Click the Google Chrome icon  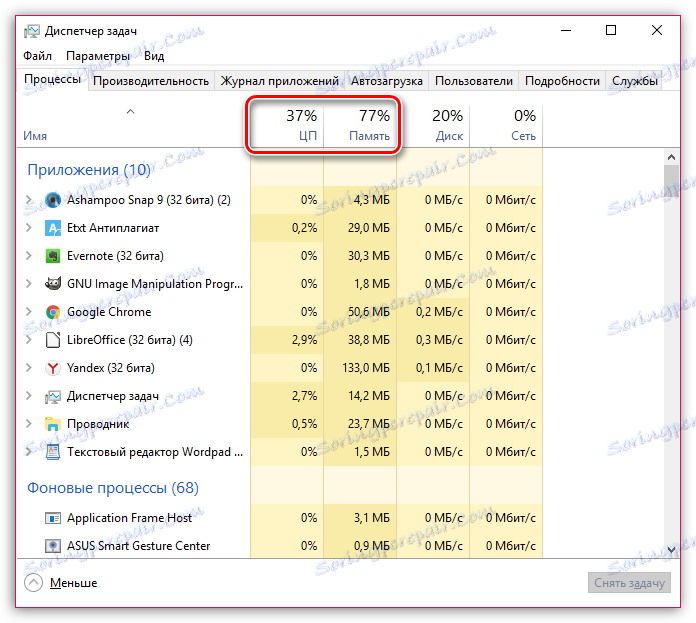[53, 312]
